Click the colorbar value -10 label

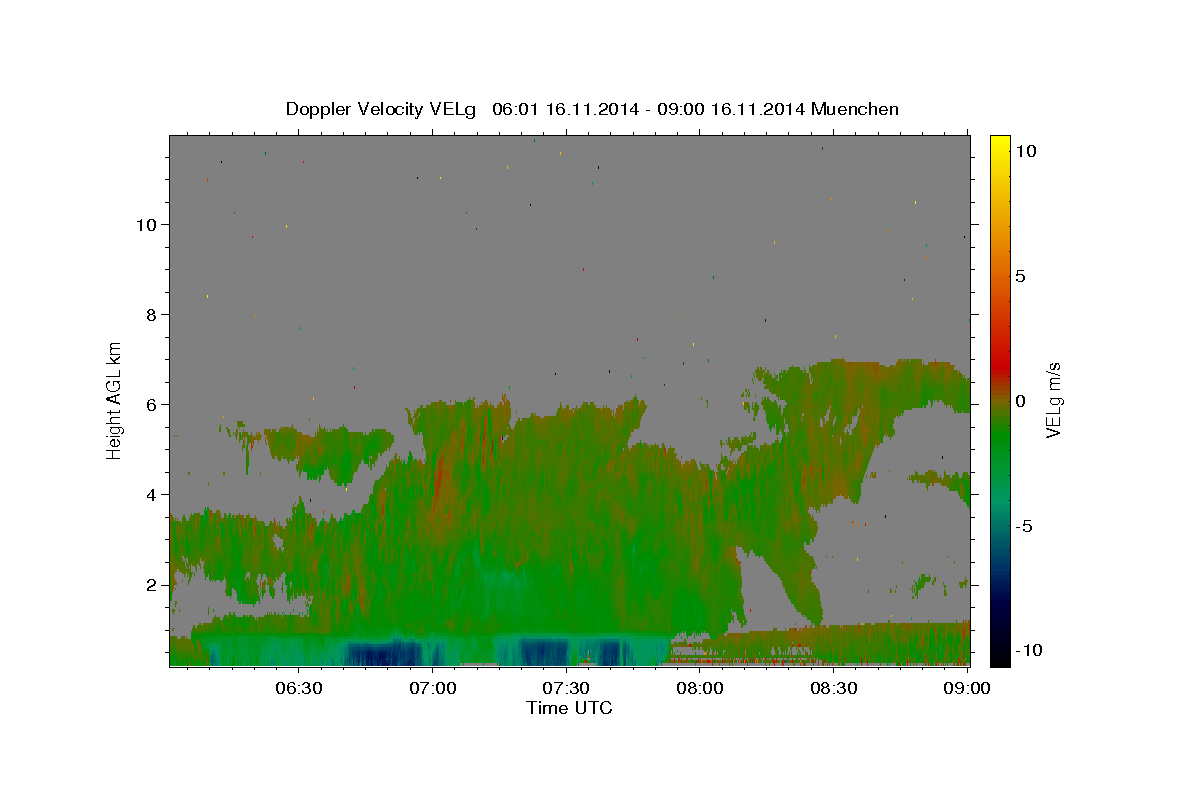[x=1029, y=651]
